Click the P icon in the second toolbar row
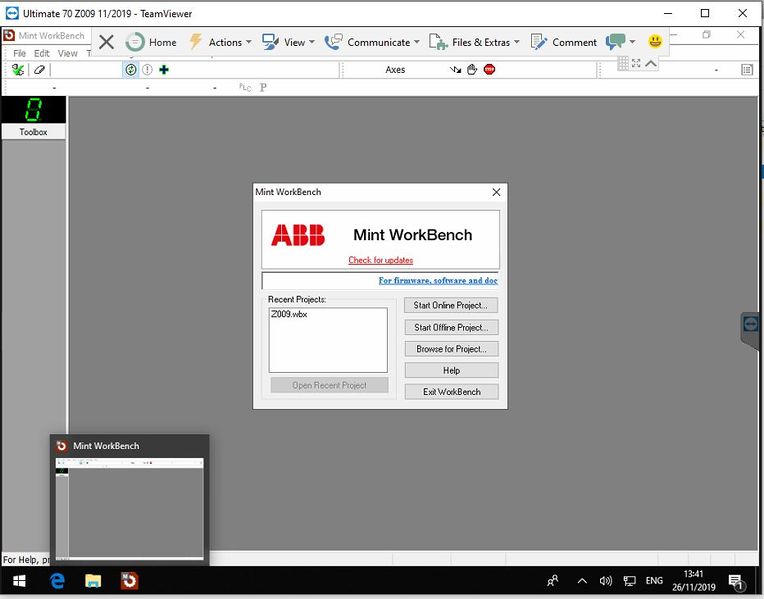The image size is (764, 599). coord(263,87)
